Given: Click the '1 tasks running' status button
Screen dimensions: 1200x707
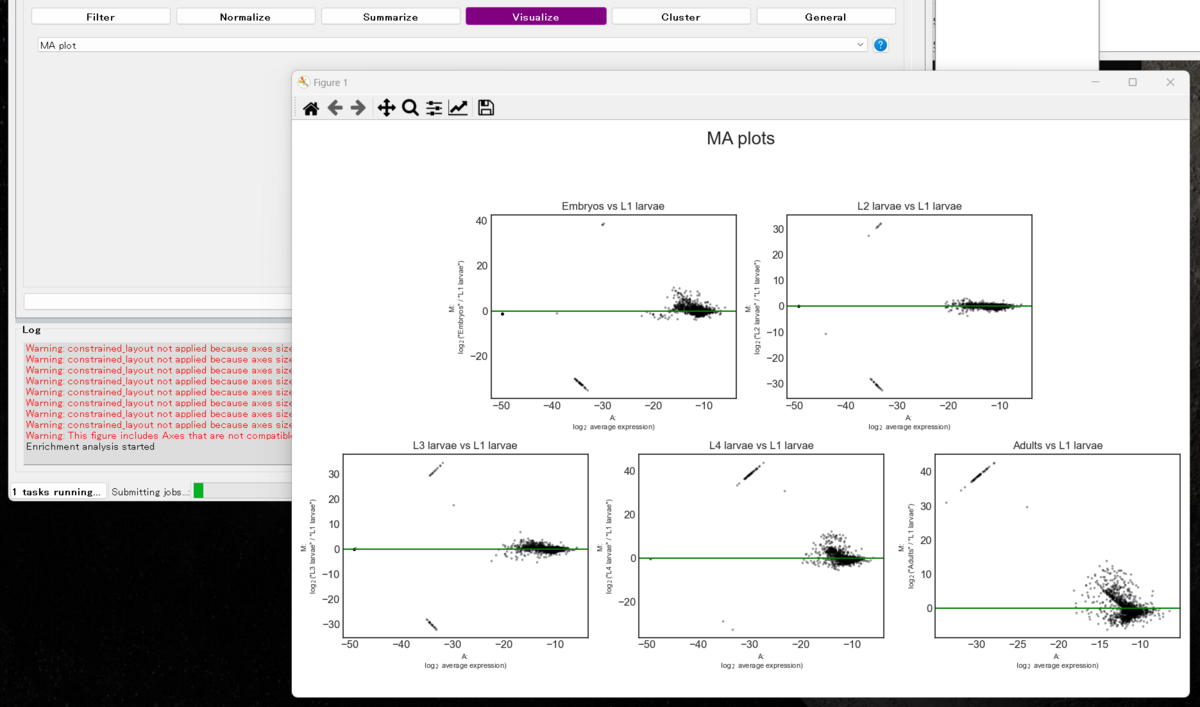Looking at the screenshot, I should [x=55, y=491].
